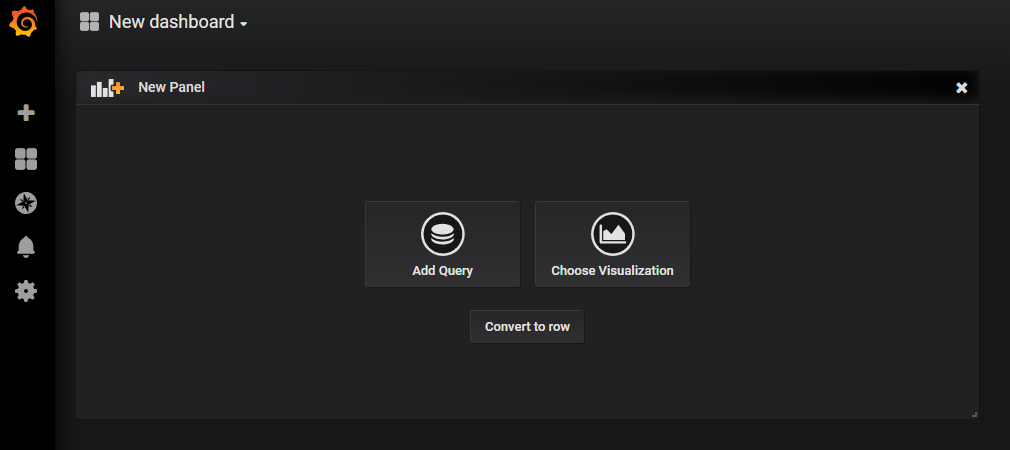Click the bar chart plus icon beside New Panel

tap(106, 88)
